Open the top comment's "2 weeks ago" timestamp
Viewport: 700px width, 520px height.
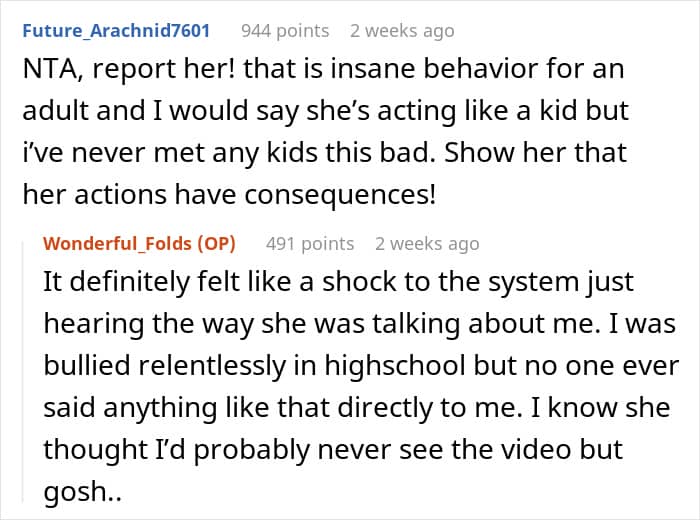coord(409,31)
